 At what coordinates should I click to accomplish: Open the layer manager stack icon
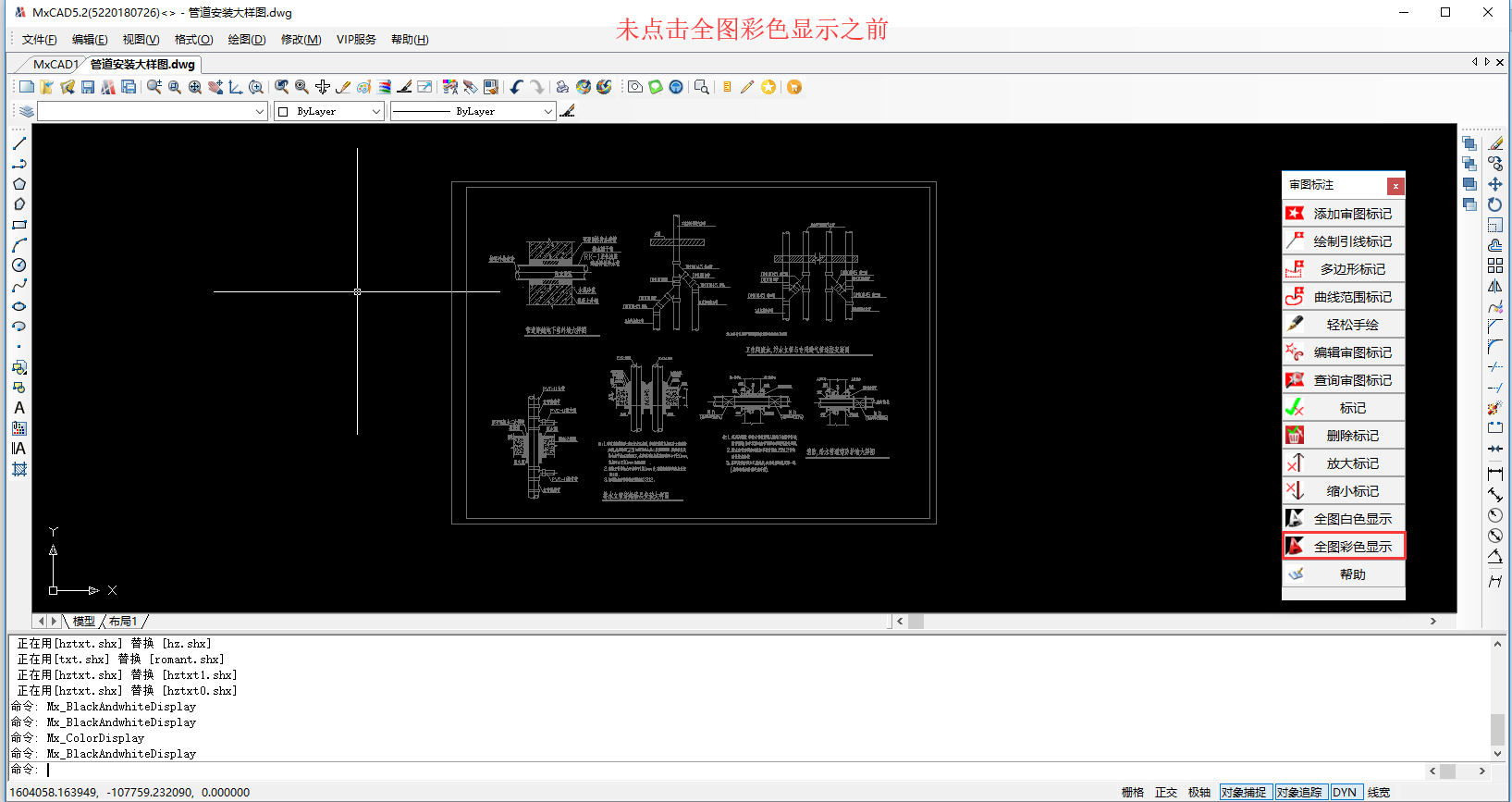click(27, 111)
